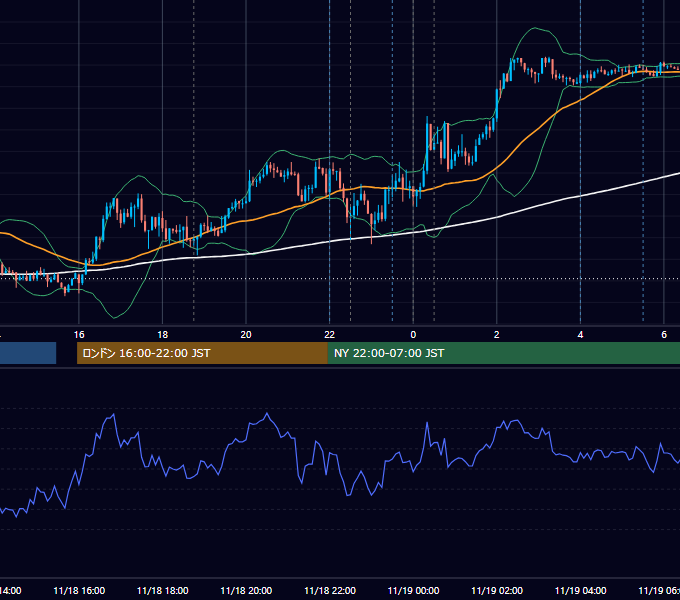Click the 11/19 02:00 date label
The image size is (680, 600).
click(x=497, y=591)
